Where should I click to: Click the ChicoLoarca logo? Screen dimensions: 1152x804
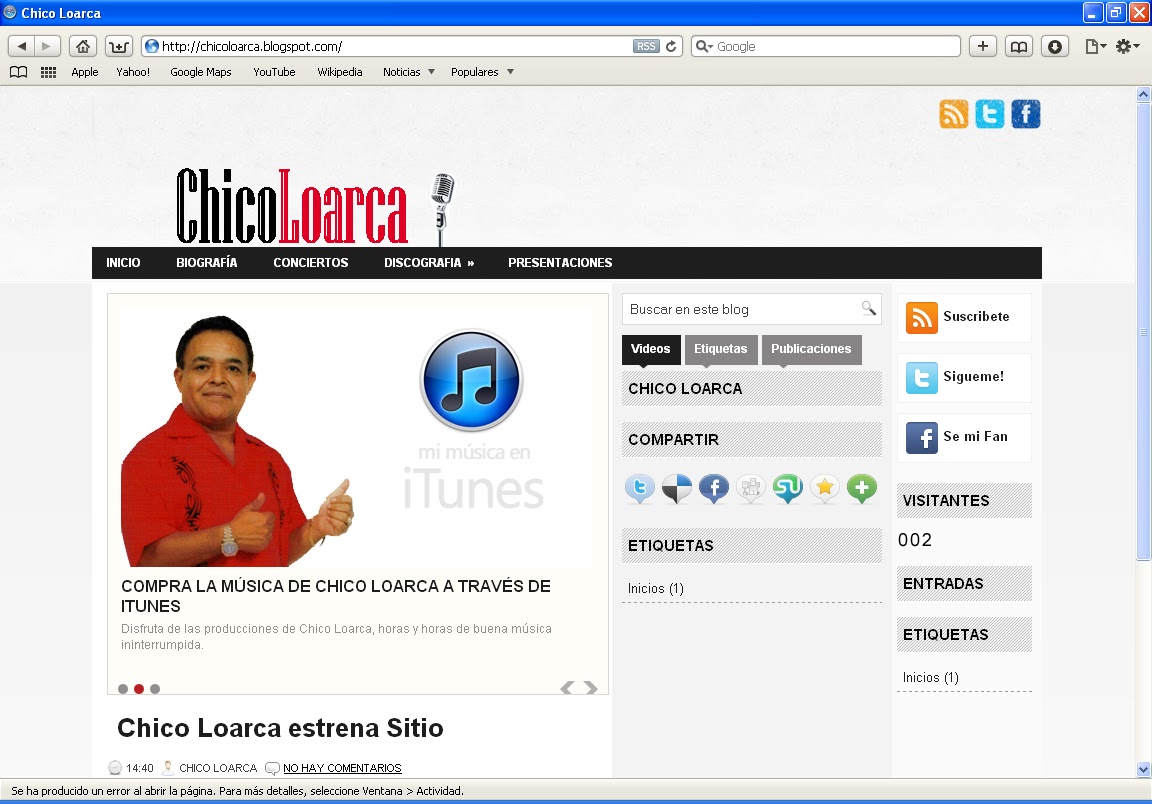coord(314,207)
